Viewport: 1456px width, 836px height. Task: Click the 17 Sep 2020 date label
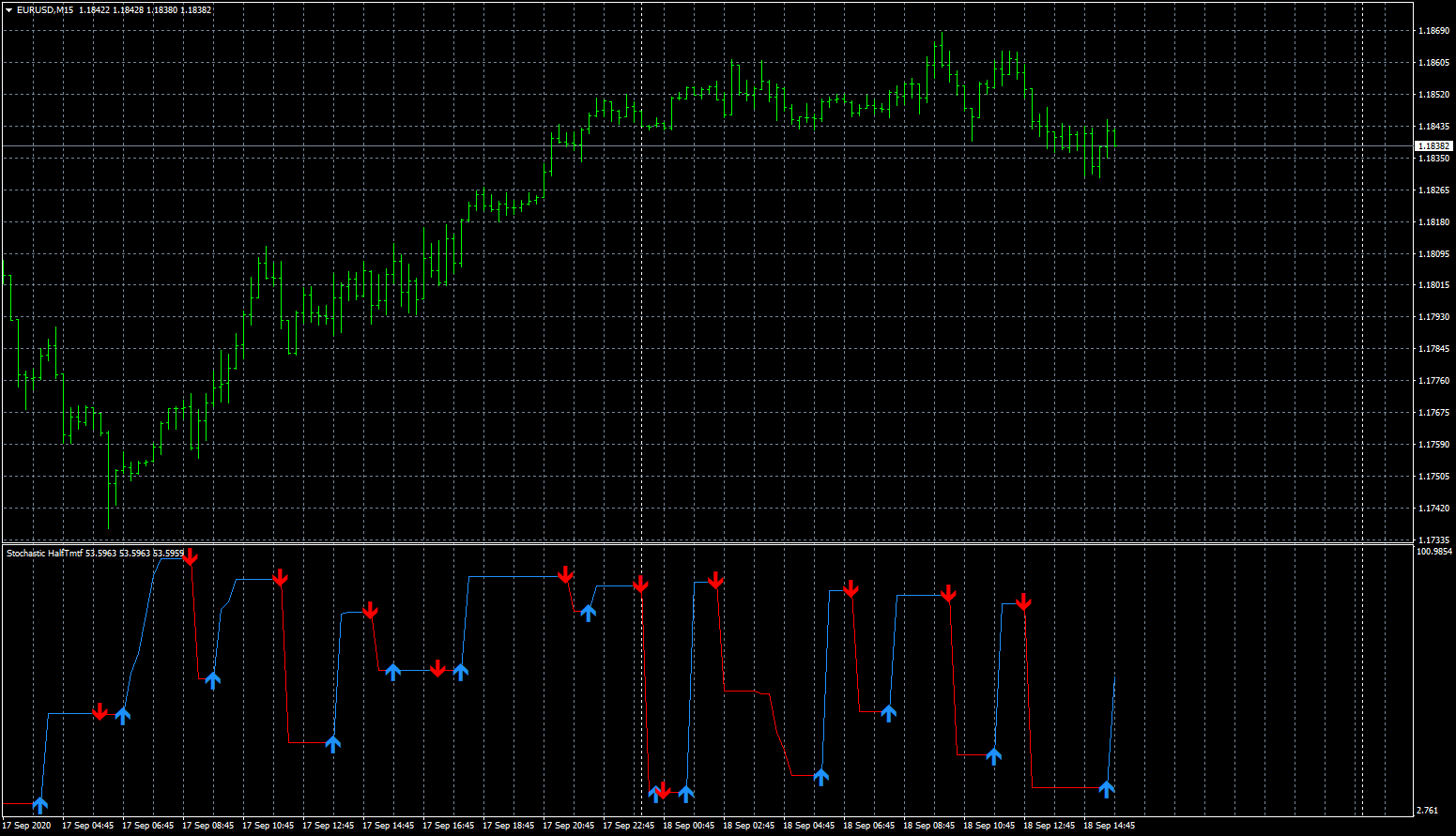26,826
